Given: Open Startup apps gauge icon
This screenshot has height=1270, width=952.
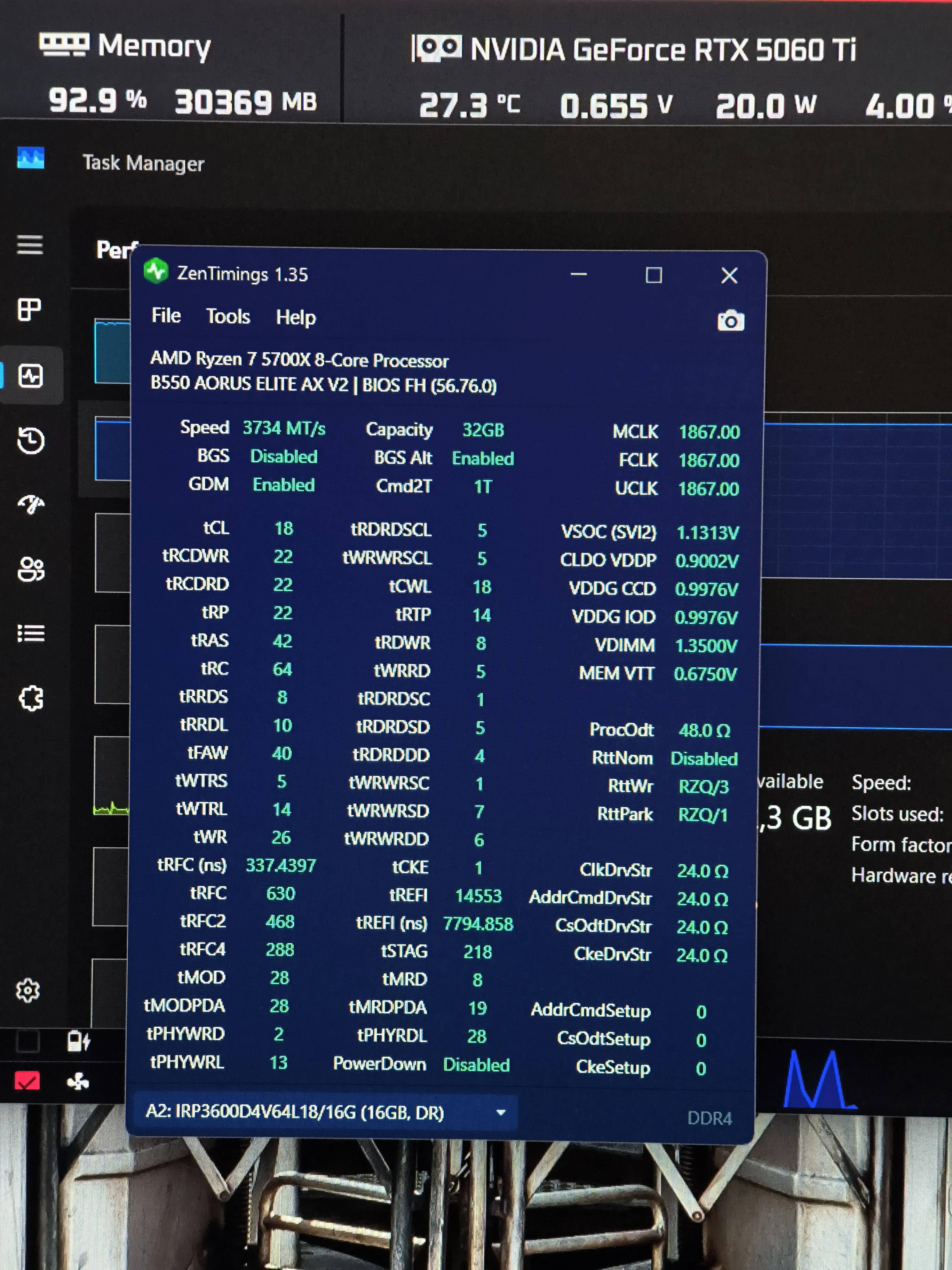Looking at the screenshot, I should 31,505.
